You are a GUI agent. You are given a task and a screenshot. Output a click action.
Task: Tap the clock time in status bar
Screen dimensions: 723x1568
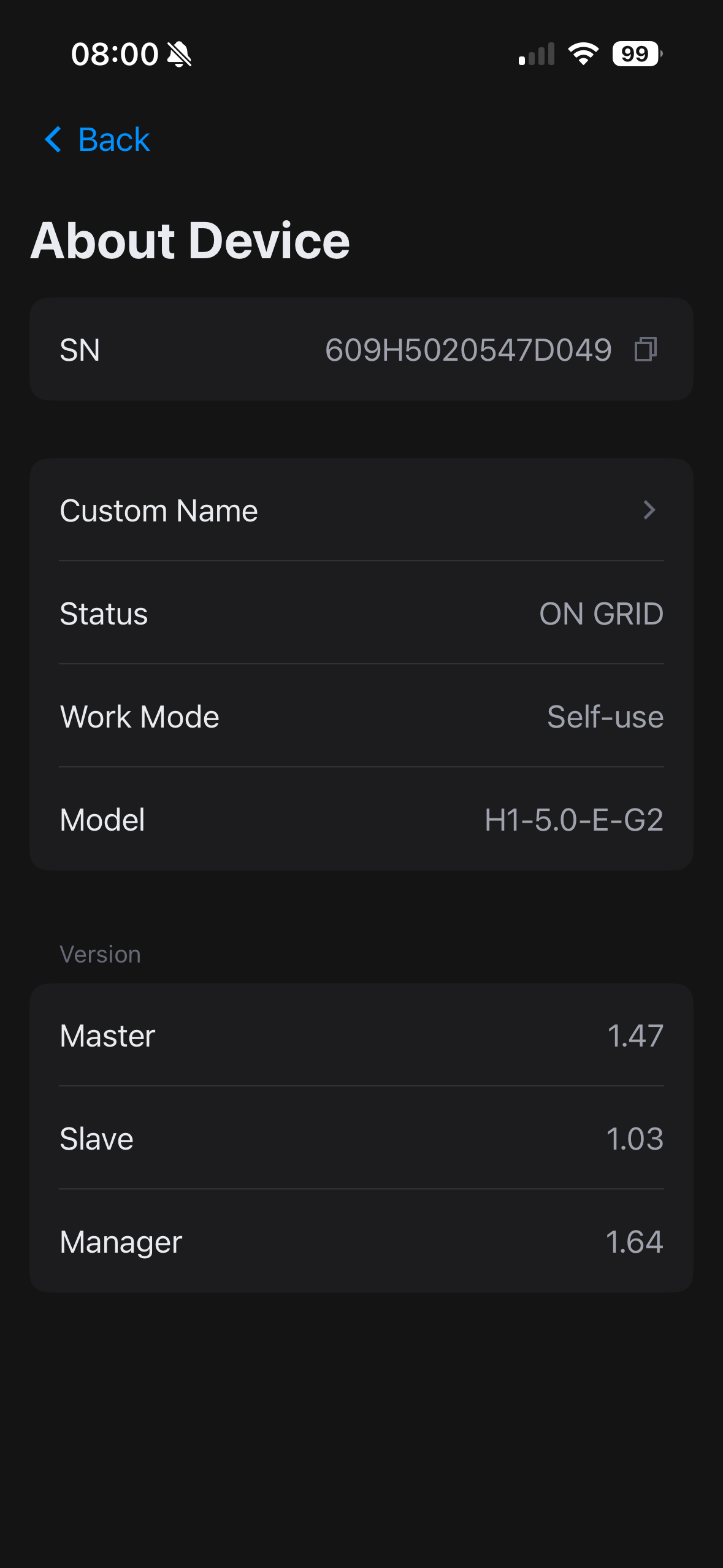[x=115, y=54]
